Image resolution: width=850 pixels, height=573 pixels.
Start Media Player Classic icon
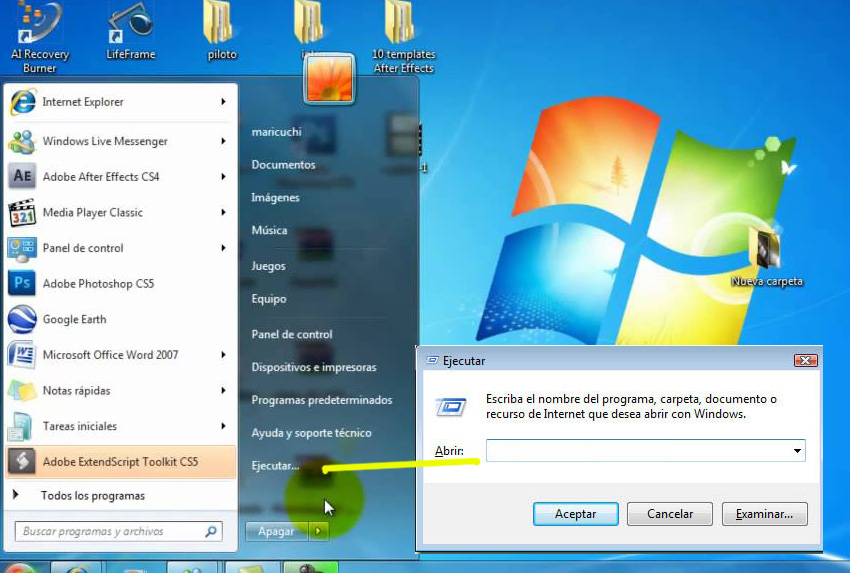tap(22, 213)
